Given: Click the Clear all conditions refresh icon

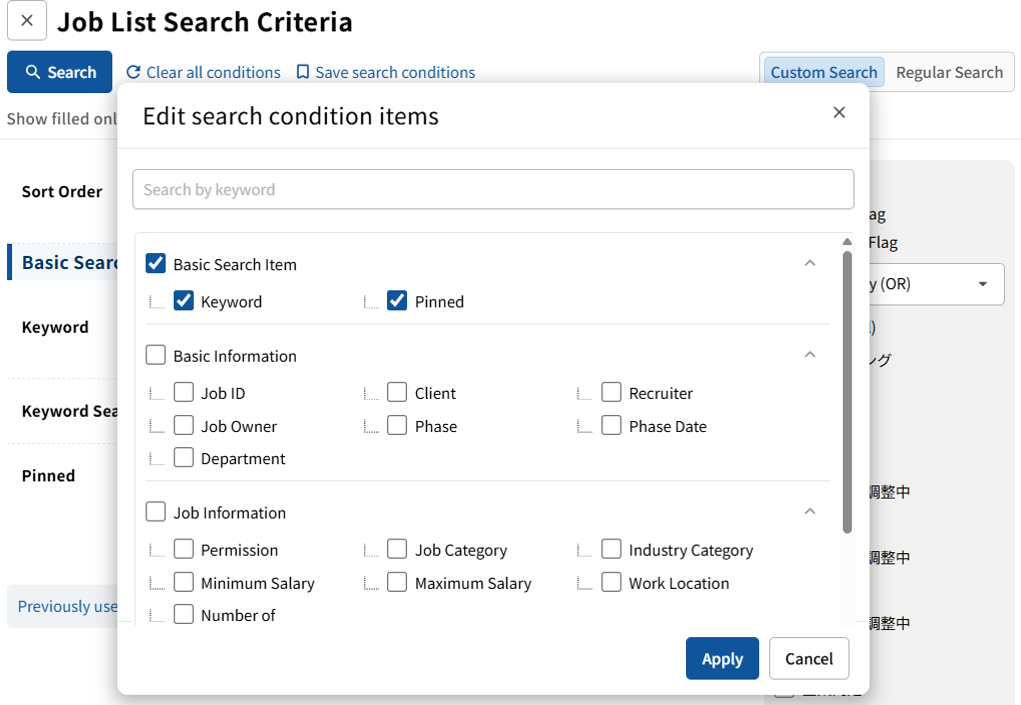Looking at the screenshot, I should pos(133,72).
